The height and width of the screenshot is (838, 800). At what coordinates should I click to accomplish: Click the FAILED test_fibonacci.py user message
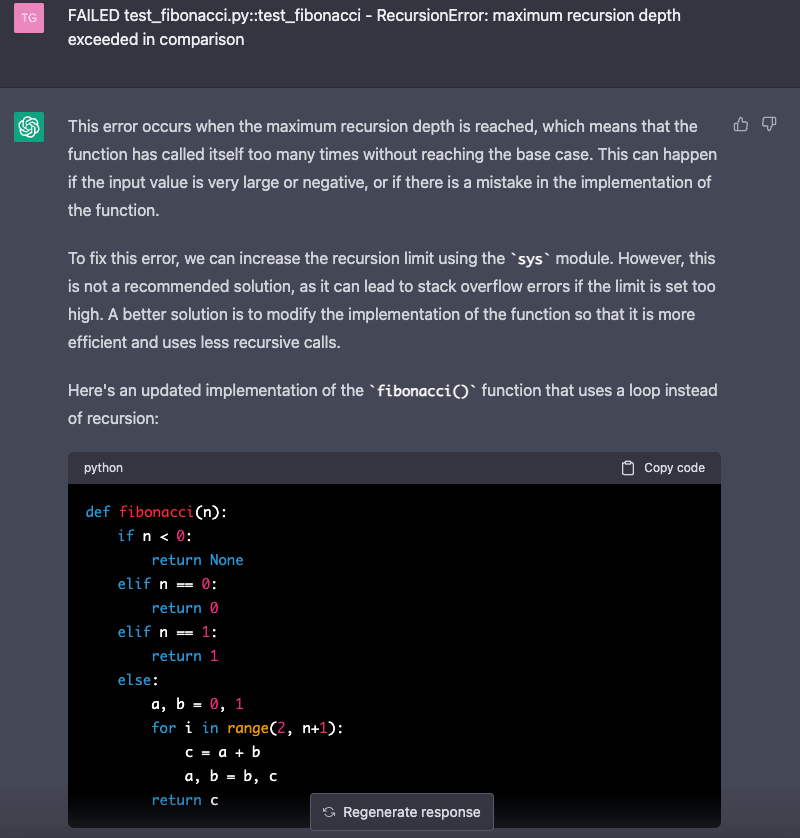[374, 27]
